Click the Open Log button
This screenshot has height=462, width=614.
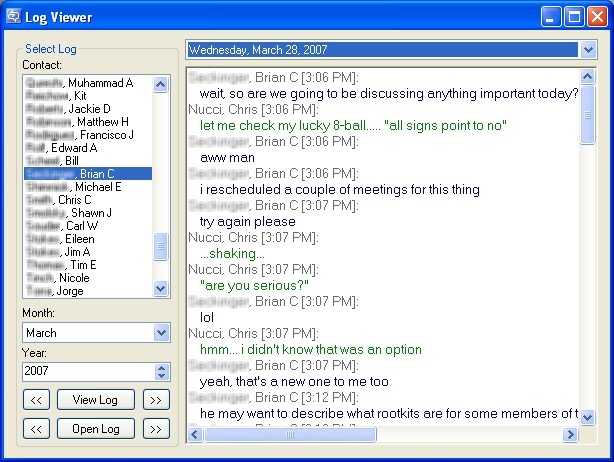pos(96,429)
